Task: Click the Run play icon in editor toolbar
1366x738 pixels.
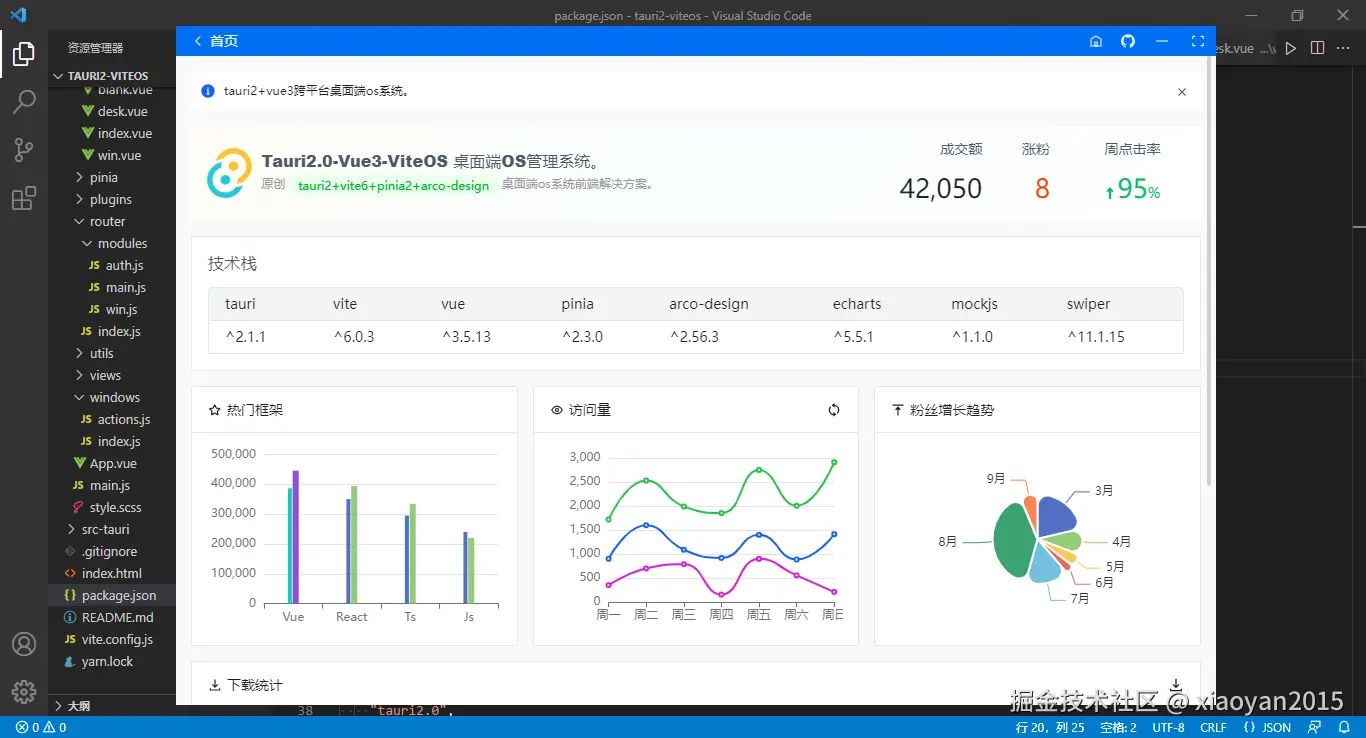Action: (1291, 48)
